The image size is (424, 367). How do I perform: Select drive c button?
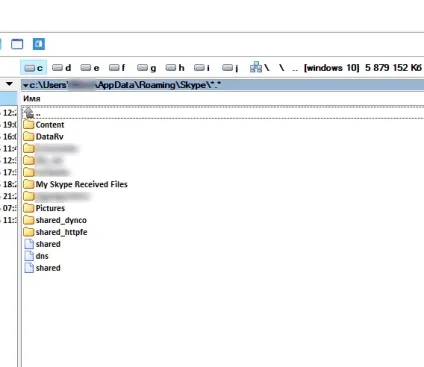pos(34,68)
